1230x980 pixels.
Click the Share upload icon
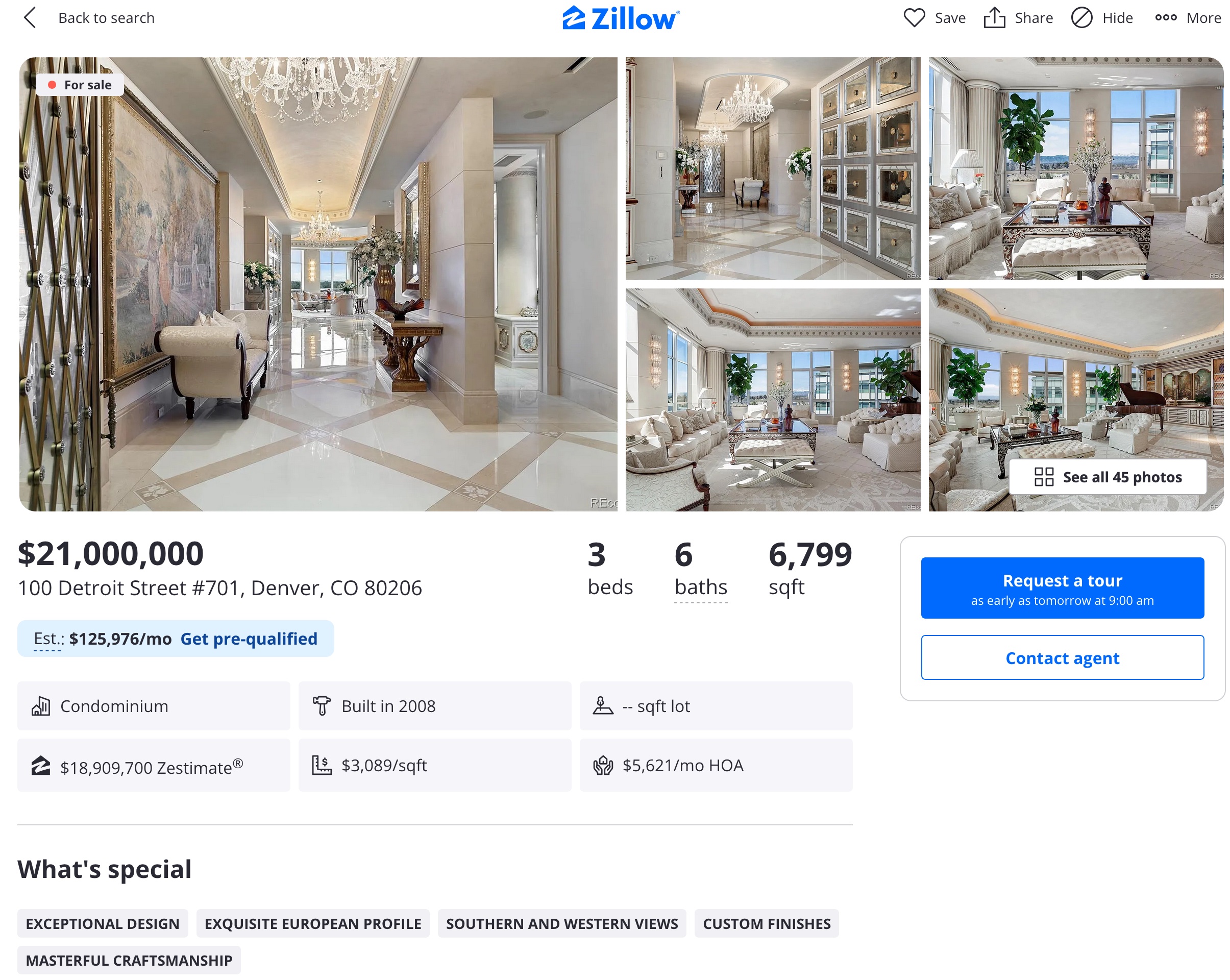tap(994, 18)
